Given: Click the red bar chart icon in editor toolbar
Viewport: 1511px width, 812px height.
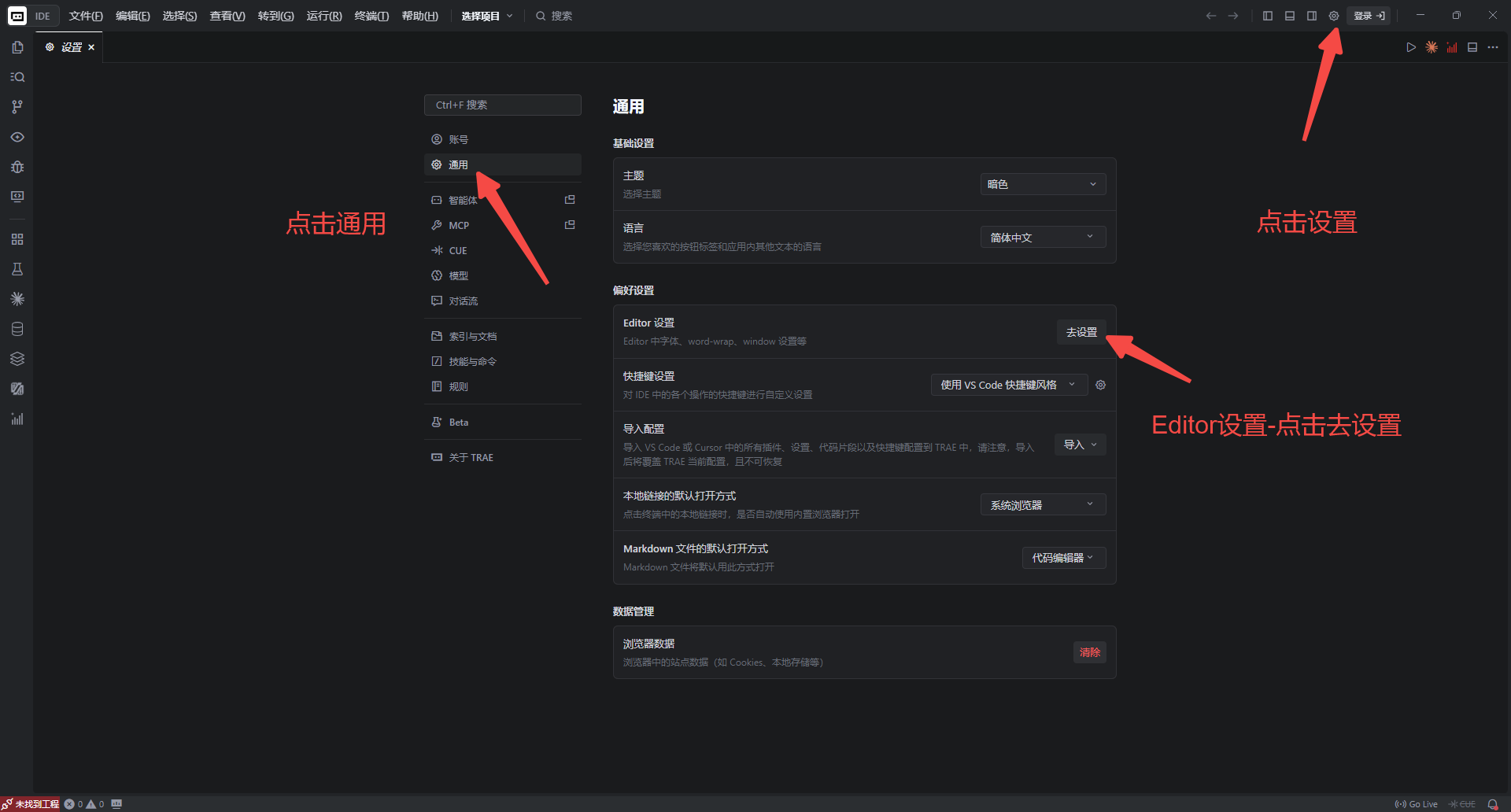Looking at the screenshot, I should 1452,47.
